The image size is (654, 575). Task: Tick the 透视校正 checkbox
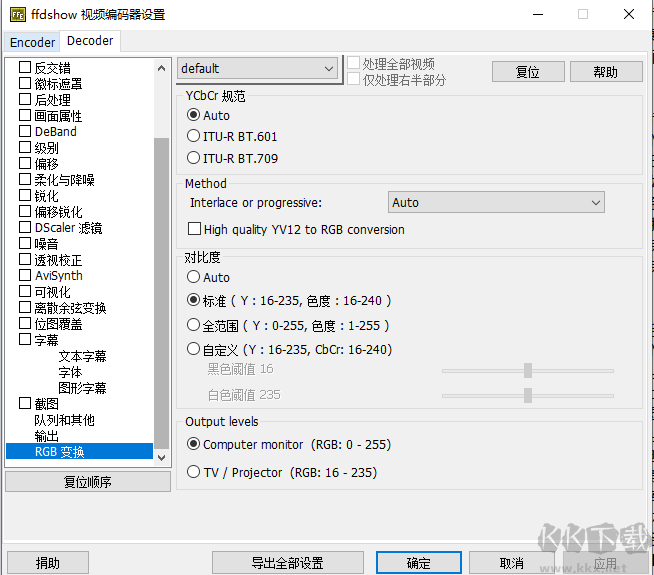(x=25, y=259)
